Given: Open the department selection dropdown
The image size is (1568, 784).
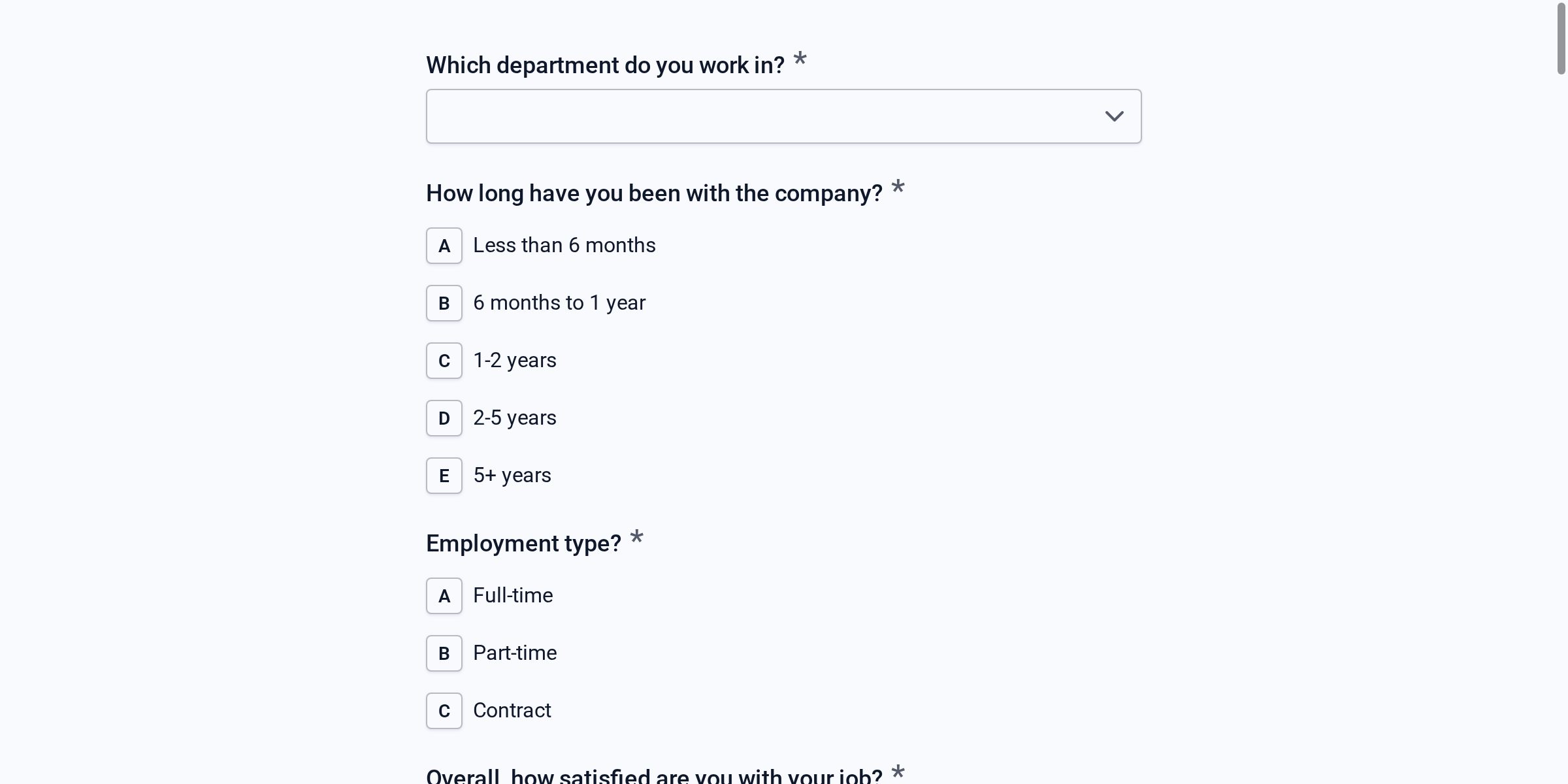Looking at the screenshot, I should click(x=783, y=116).
